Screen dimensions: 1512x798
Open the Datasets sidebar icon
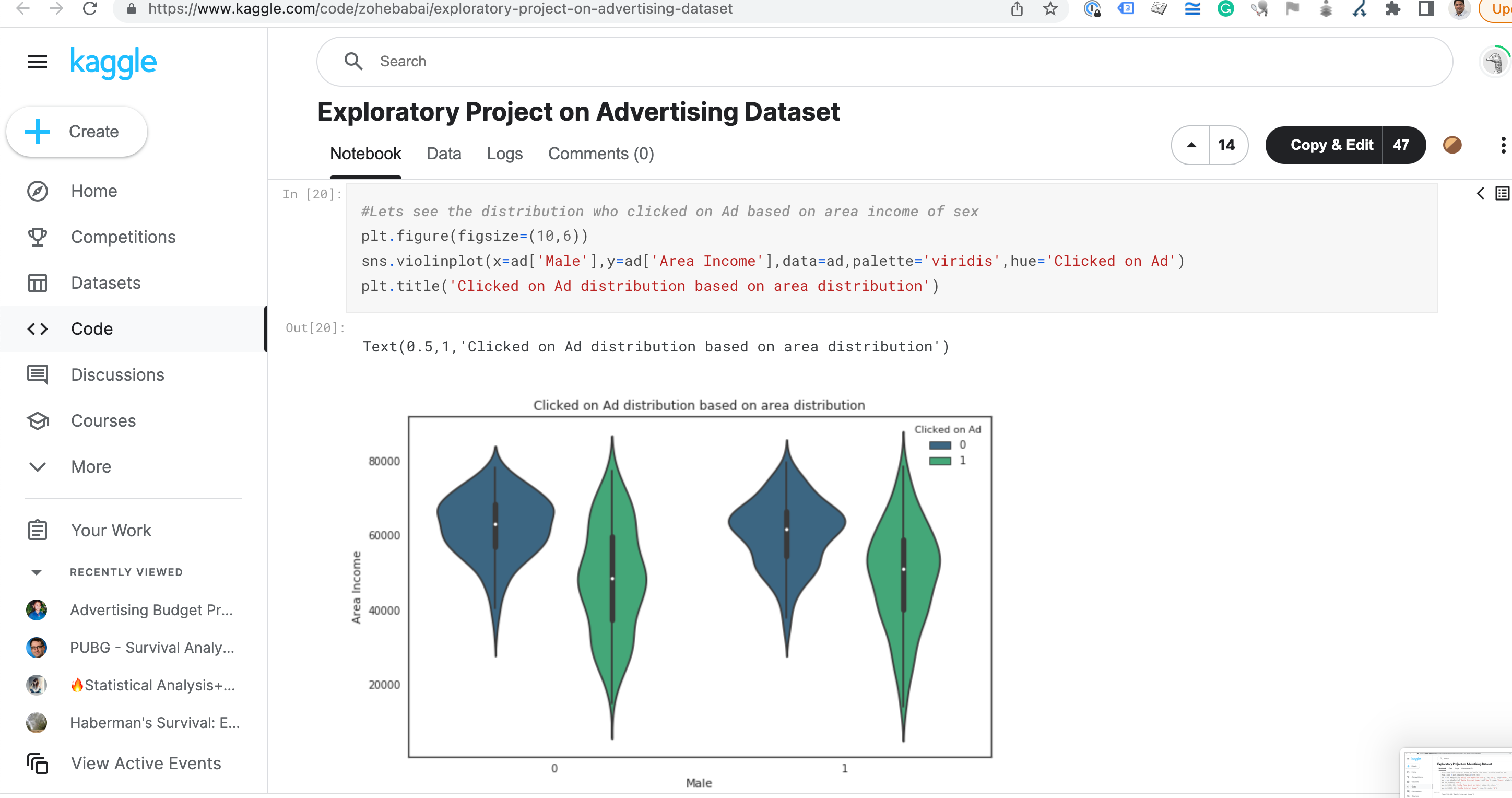[x=37, y=283]
